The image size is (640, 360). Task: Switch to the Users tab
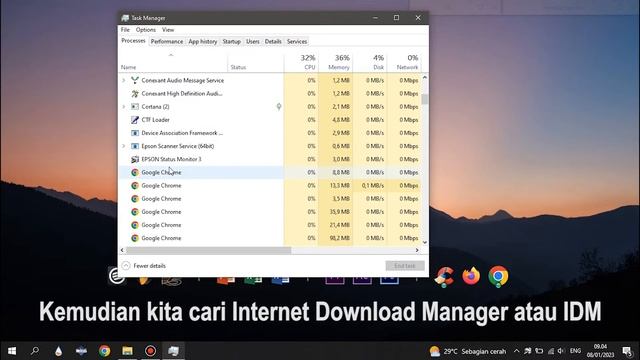(x=253, y=42)
